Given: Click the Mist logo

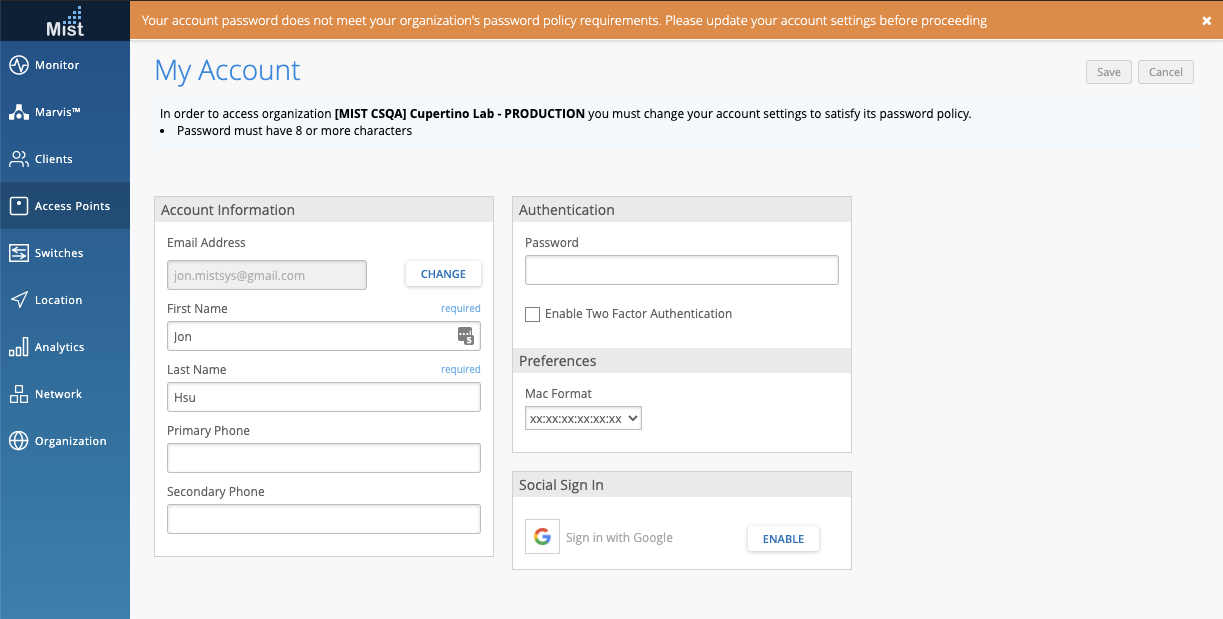Looking at the screenshot, I should click(x=65, y=20).
